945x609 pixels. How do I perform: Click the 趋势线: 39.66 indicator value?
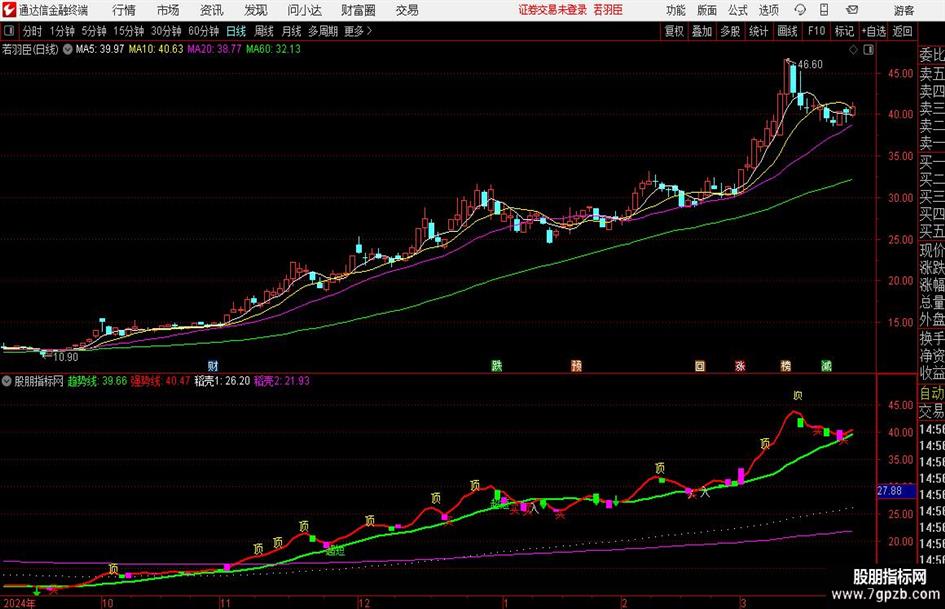click(97, 381)
